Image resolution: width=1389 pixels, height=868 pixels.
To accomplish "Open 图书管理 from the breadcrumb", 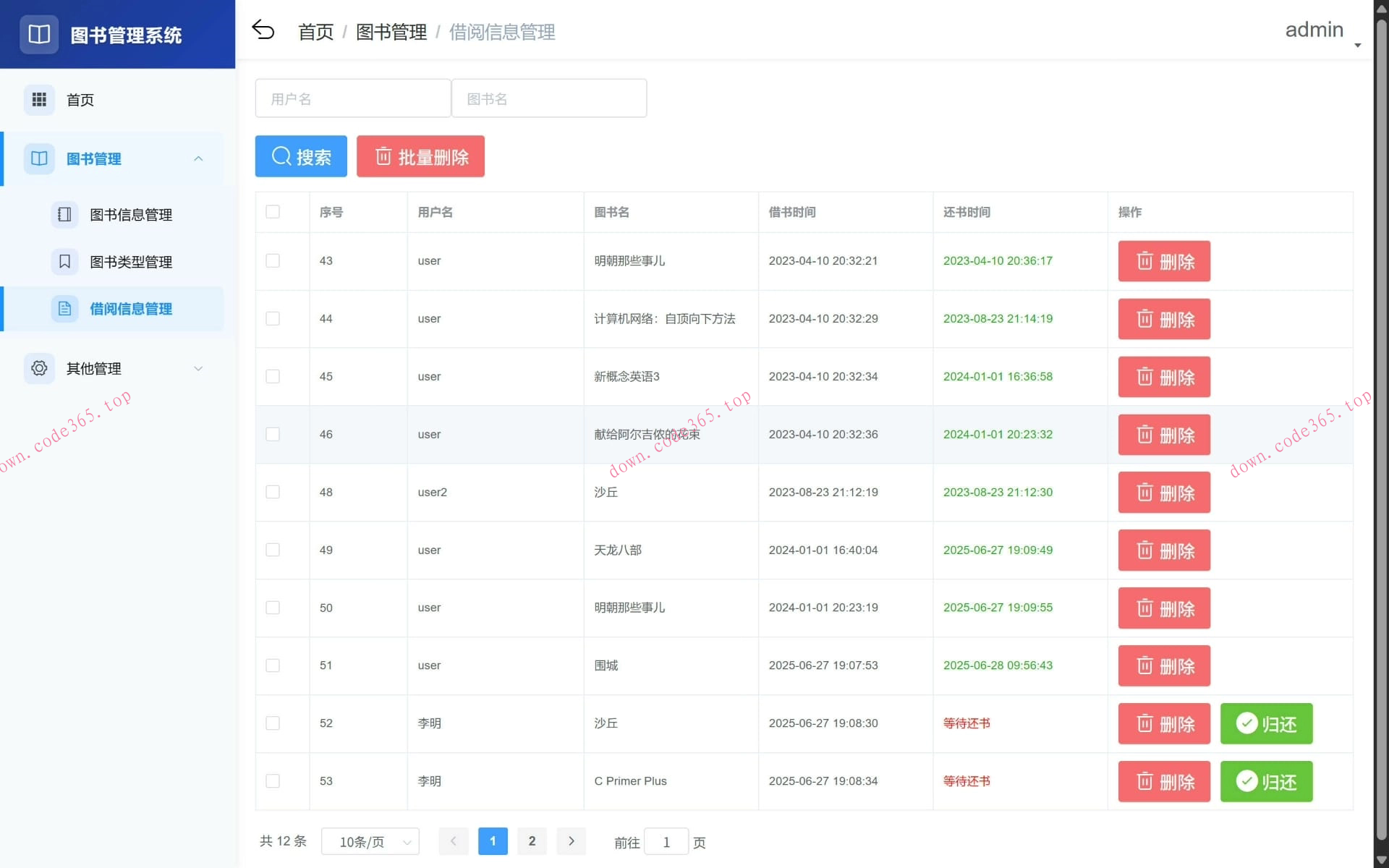I will (391, 32).
